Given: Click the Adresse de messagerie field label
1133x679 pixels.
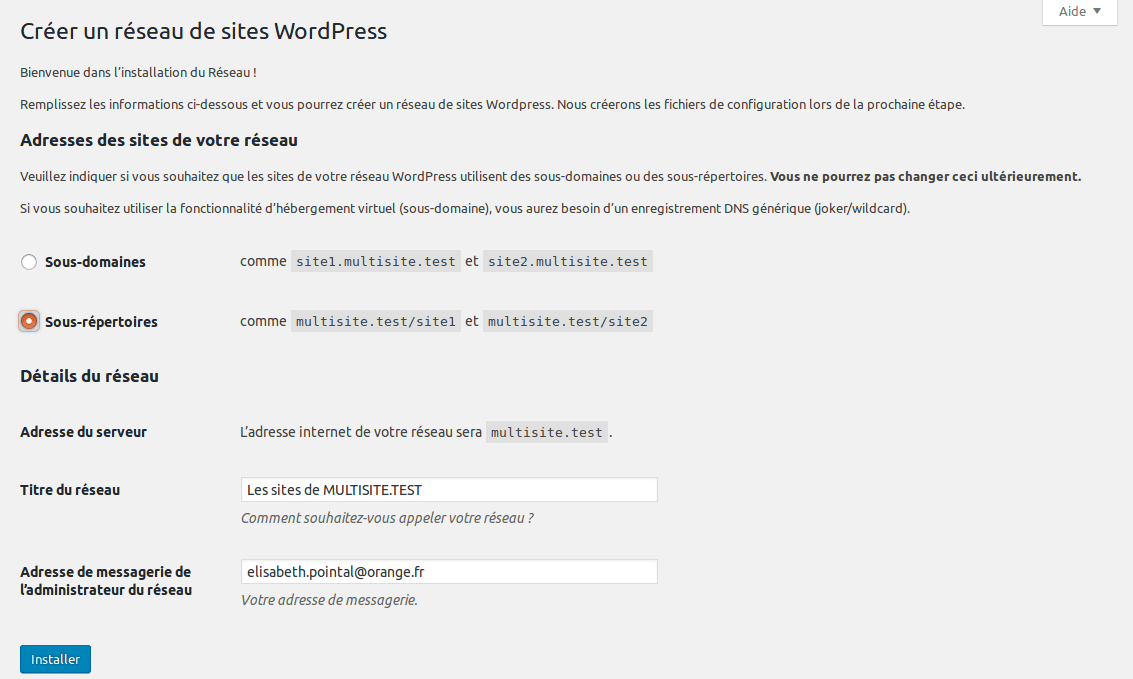Looking at the screenshot, I should (x=105, y=581).
